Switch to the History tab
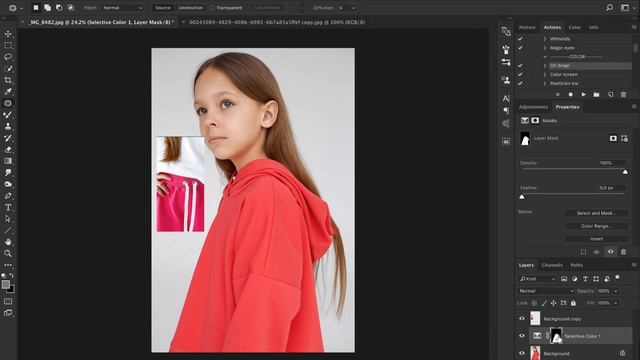The image size is (640, 360). 527,27
